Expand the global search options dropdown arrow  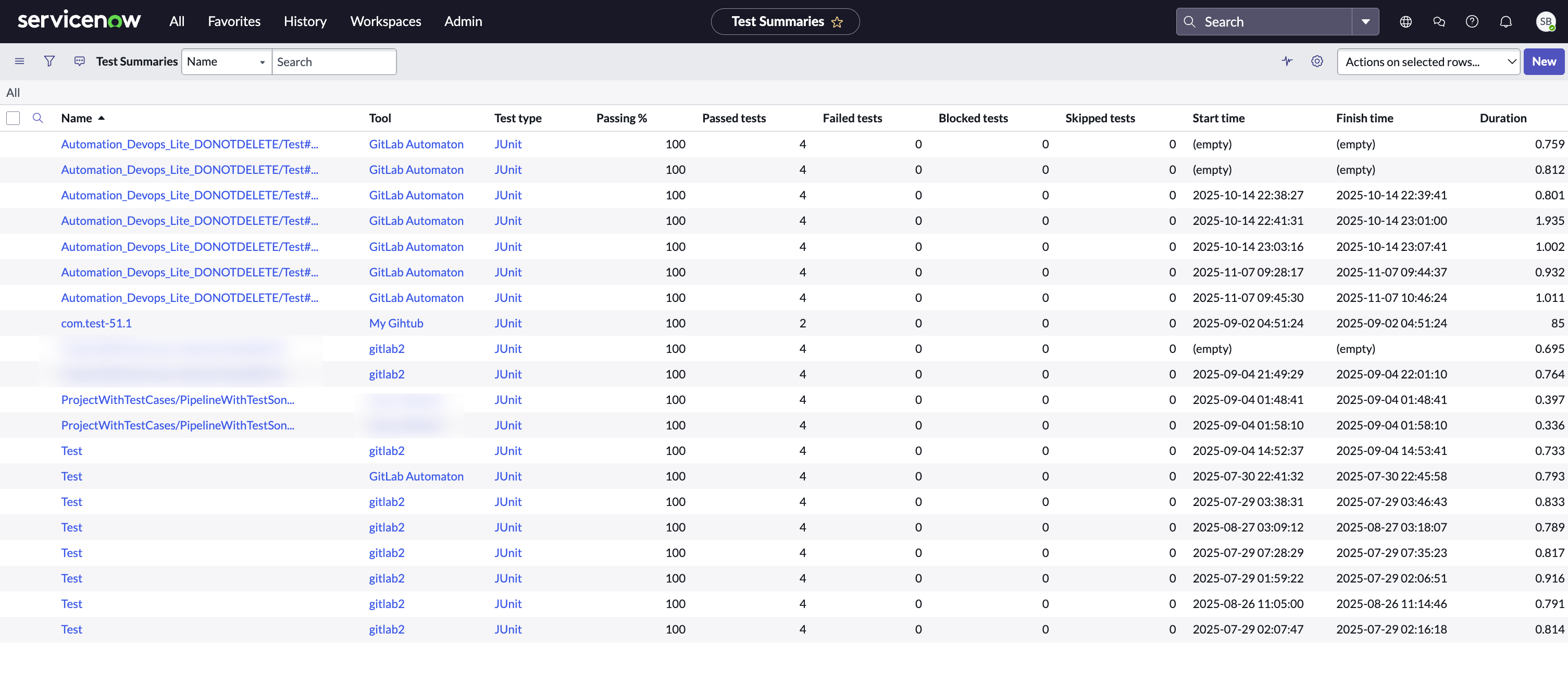[x=1365, y=21]
